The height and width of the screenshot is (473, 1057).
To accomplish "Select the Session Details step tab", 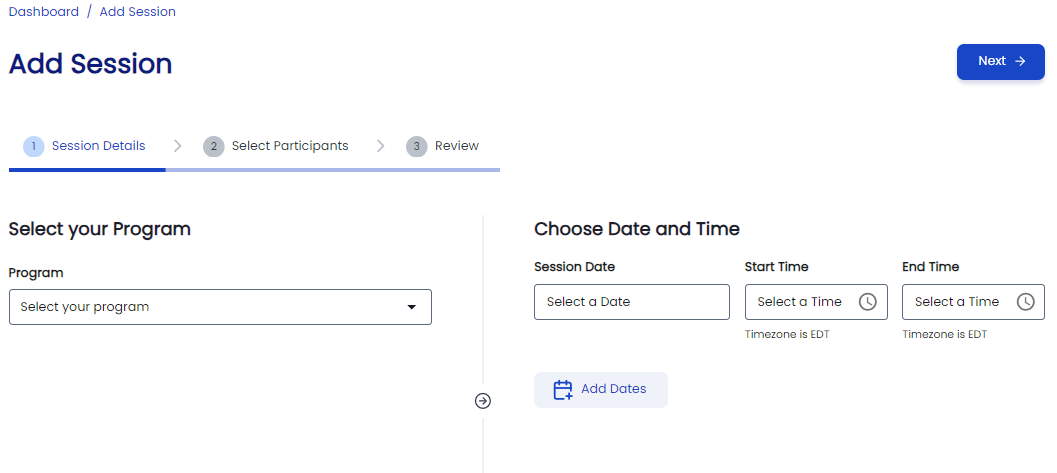I will coord(98,146).
